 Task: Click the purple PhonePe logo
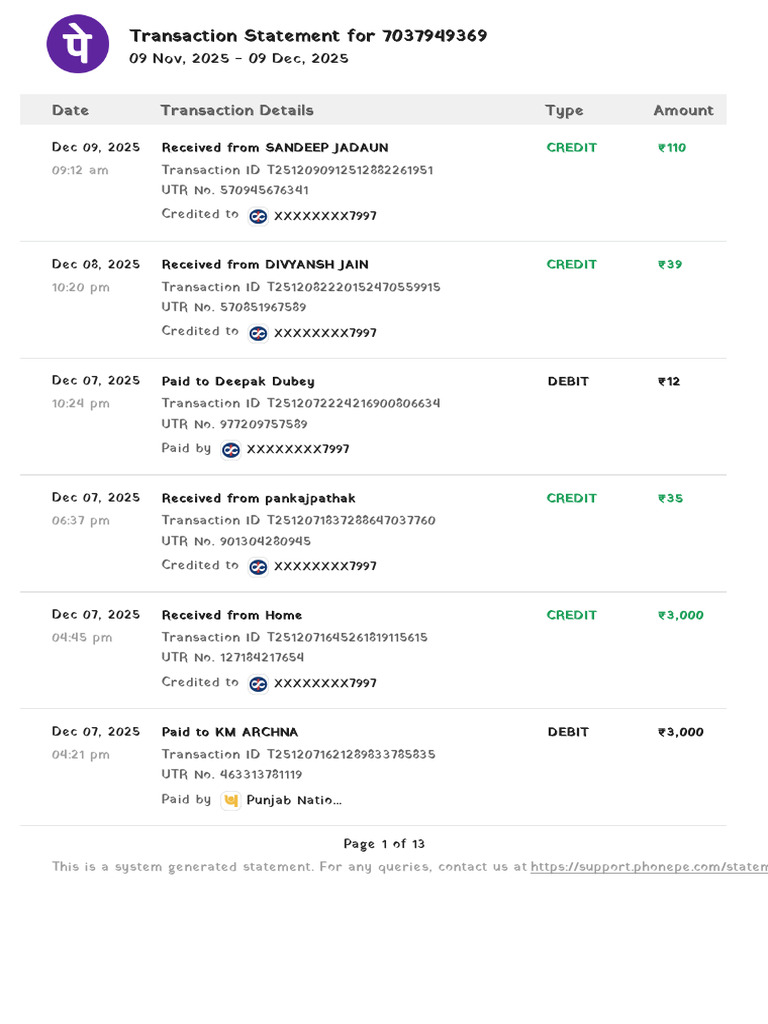[x=78, y=44]
